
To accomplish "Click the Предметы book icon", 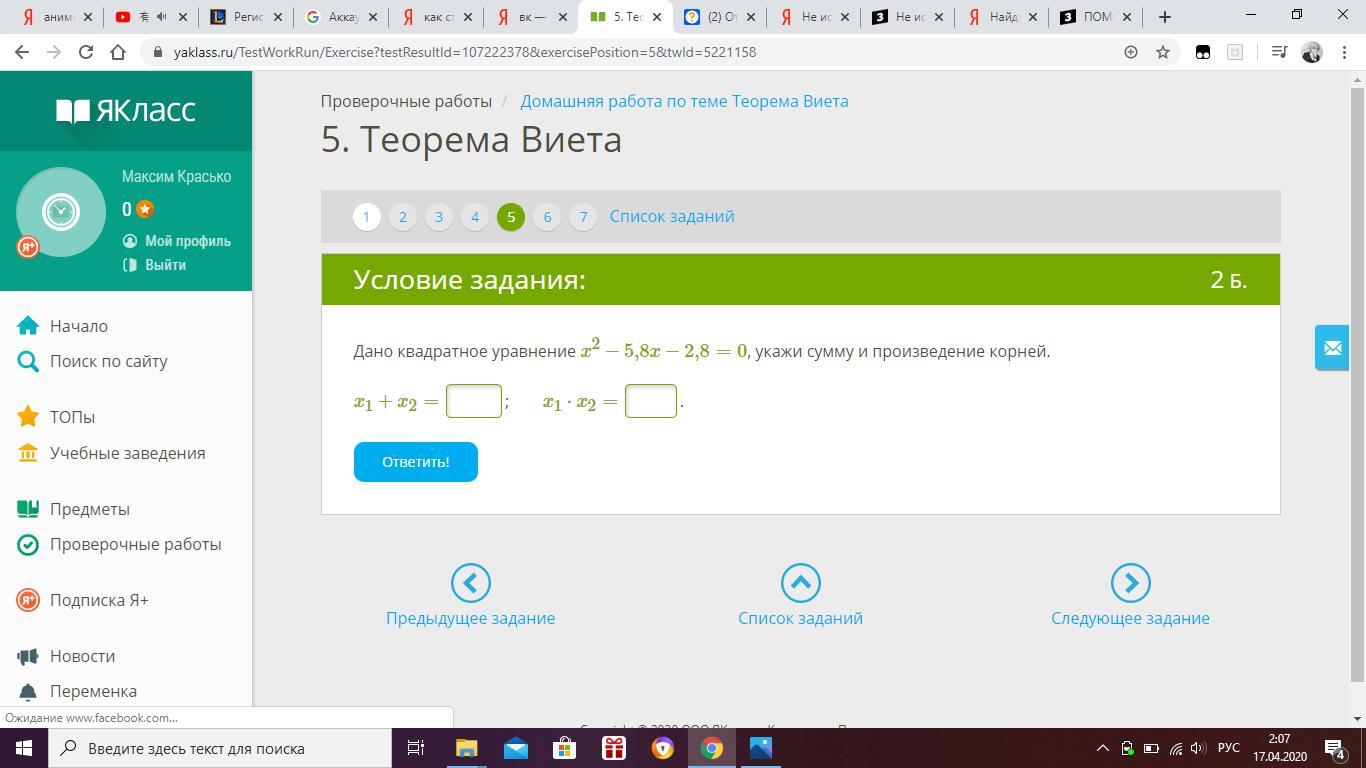I will [28, 509].
